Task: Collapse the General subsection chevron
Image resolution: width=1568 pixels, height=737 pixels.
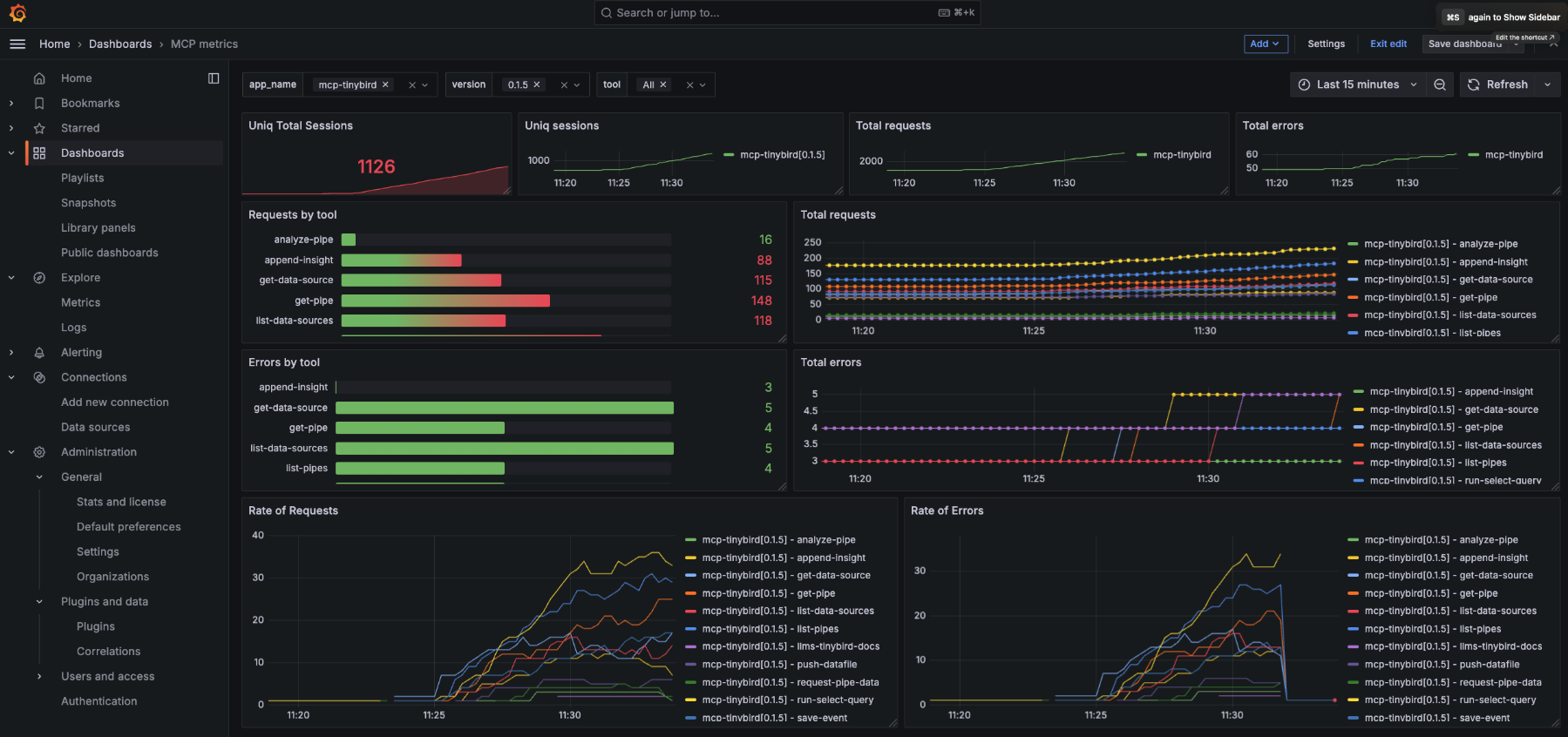Action: (x=39, y=477)
